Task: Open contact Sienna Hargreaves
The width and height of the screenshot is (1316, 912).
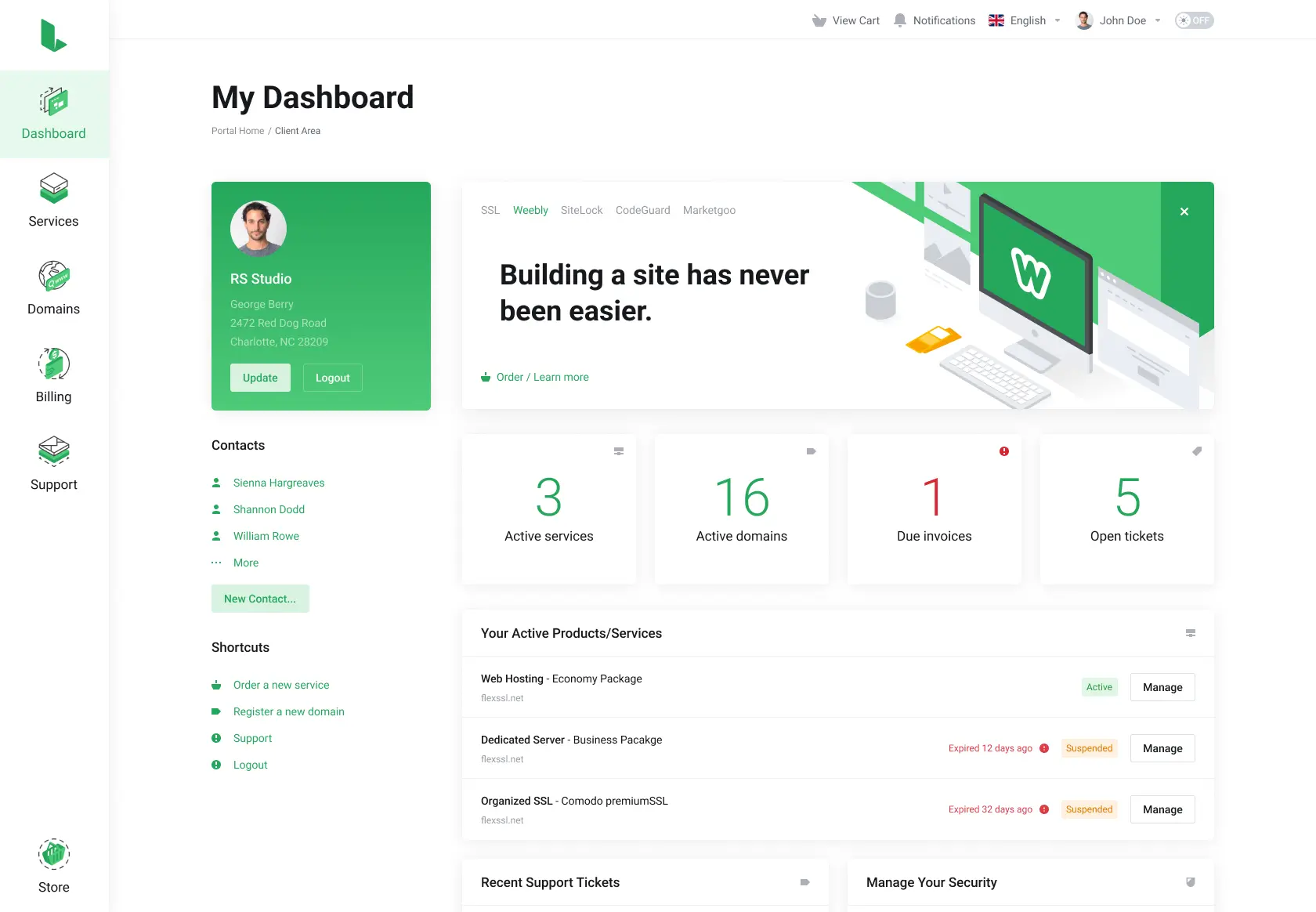Action: (x=279, y=483)
